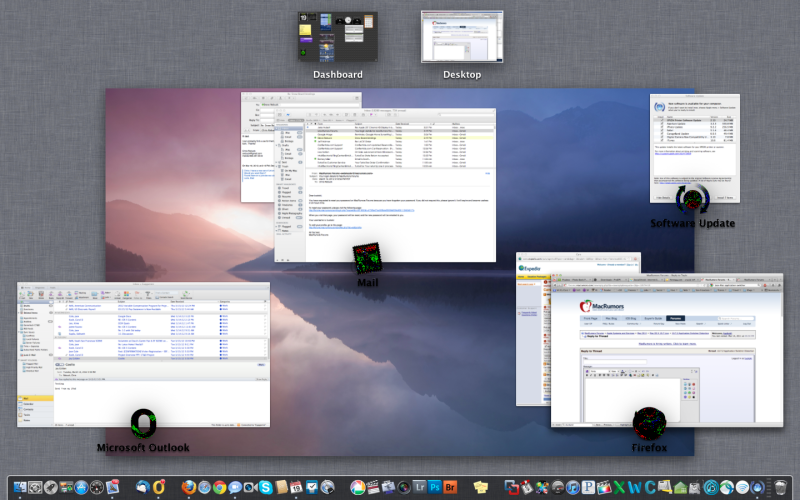Open the Stickies icon in the Dock

pos(480,487)
